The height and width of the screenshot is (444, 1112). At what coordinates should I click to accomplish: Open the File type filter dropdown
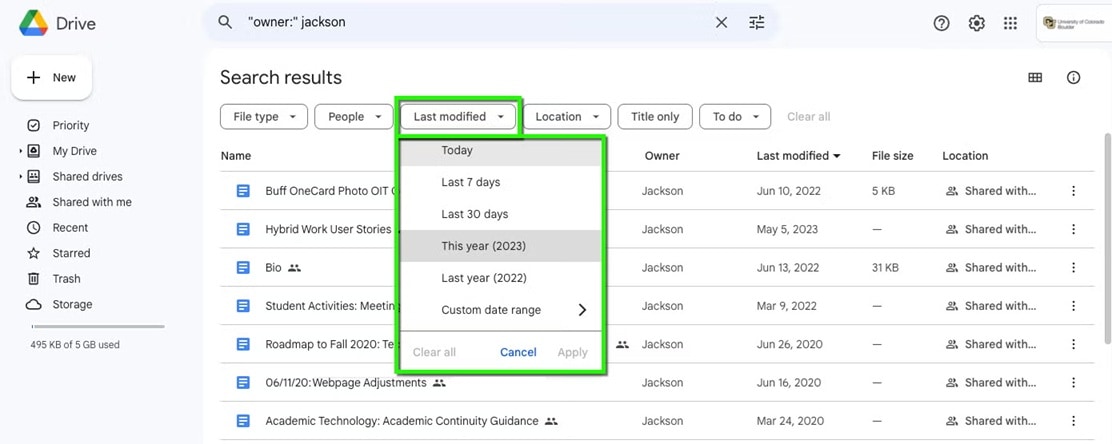point(264,117)
